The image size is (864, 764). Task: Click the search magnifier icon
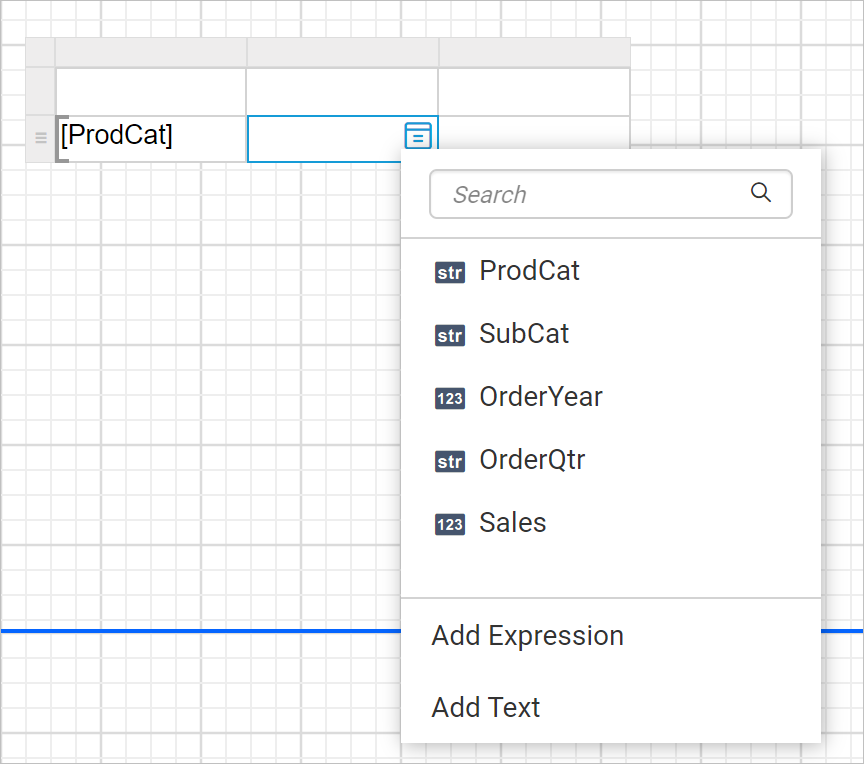(760, 192)
